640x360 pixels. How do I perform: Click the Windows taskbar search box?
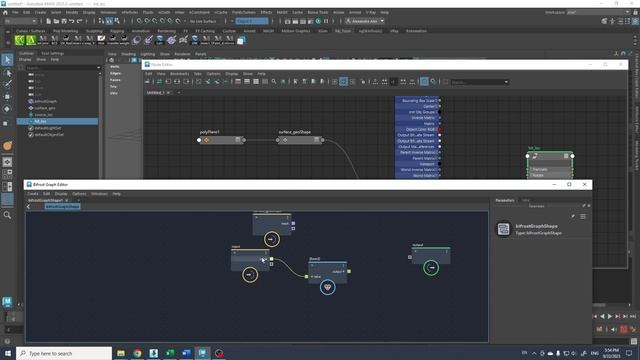tap(64, 353)
